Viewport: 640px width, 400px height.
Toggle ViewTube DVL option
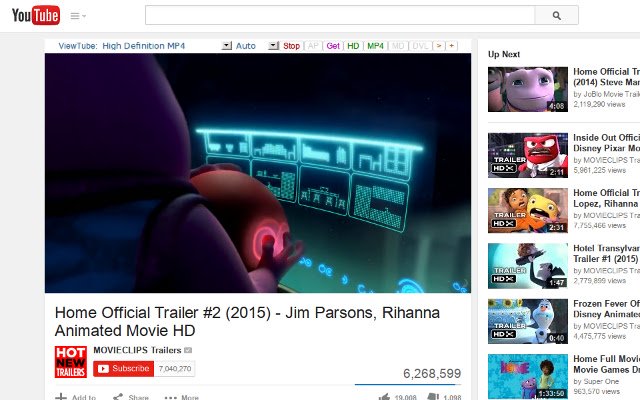pos(420,46)
